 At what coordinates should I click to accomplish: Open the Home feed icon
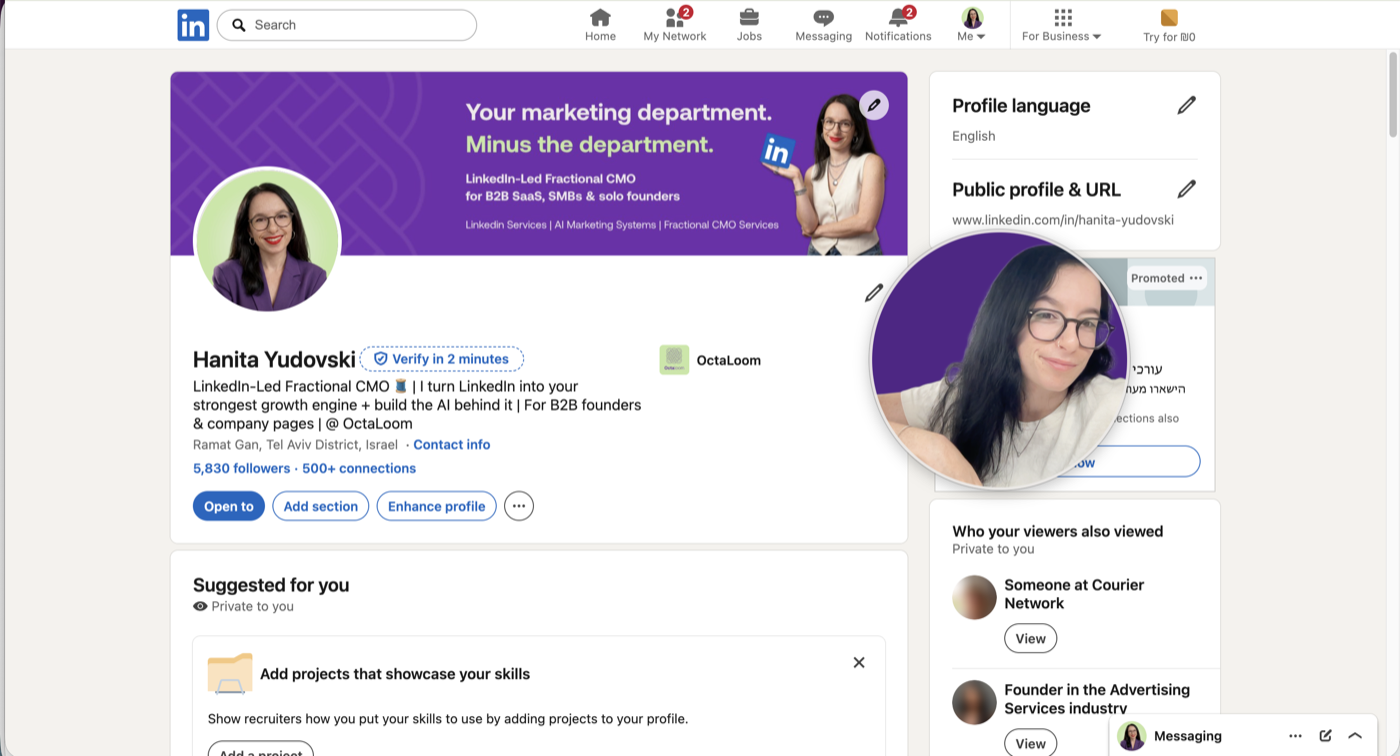[x=600, y=25]
